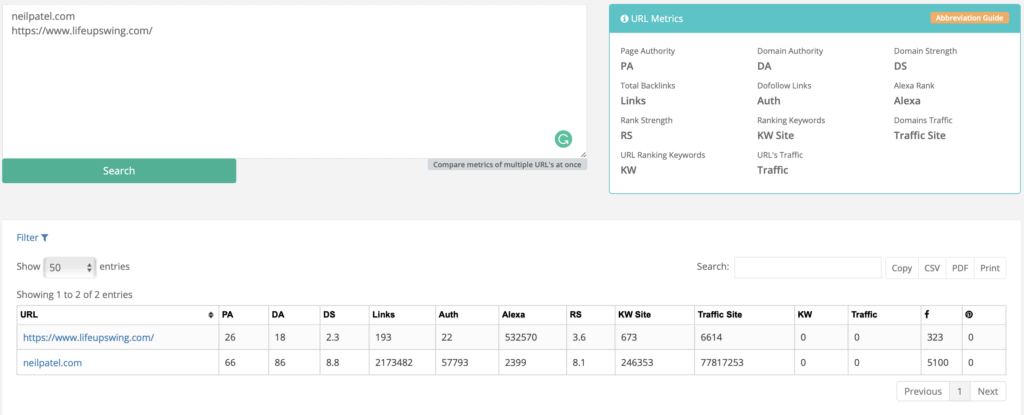1024x415 pixels.
Task: Click inside the URL list textarea
Action: click(294, 81)
